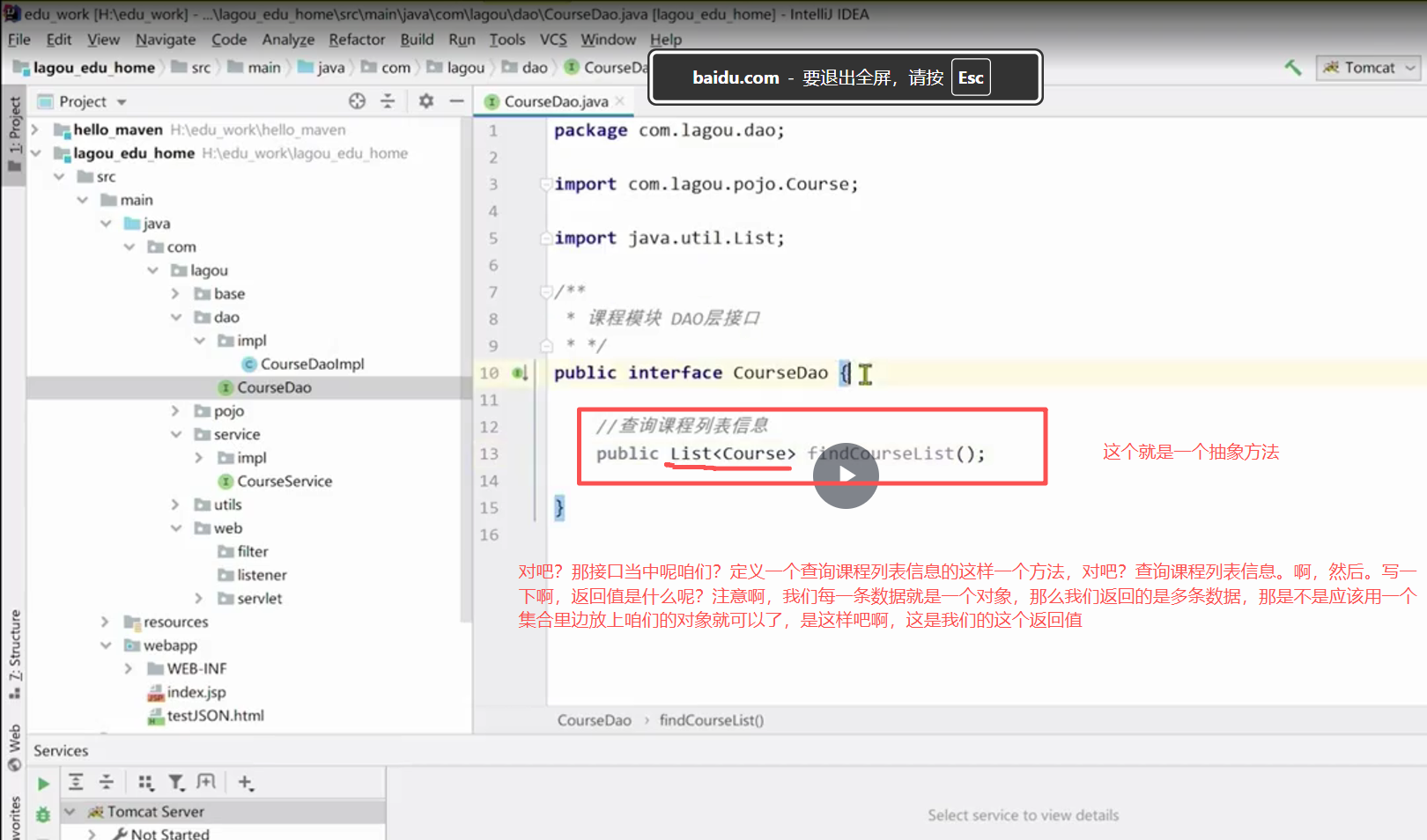The width and height of the screenshot is (1427, 840).
Task: Expand the pojo package
Action: (175, 411)
